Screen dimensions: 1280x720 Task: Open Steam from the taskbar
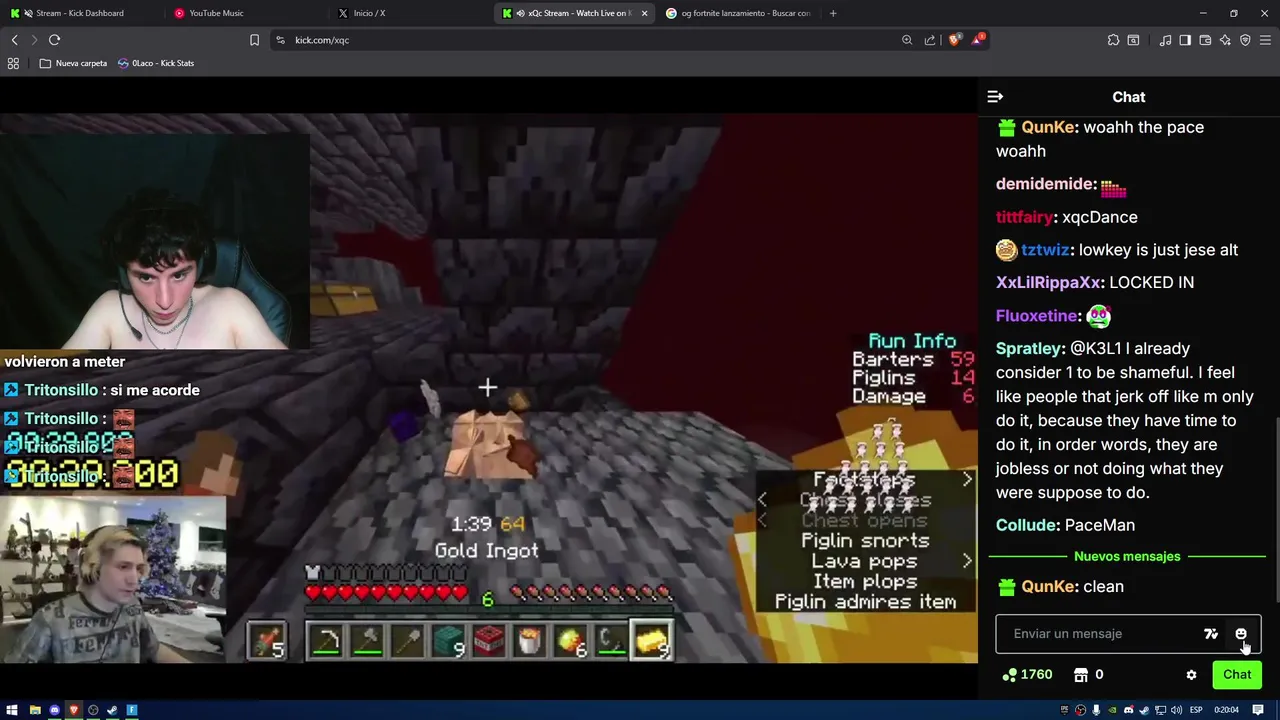[112, 710]
